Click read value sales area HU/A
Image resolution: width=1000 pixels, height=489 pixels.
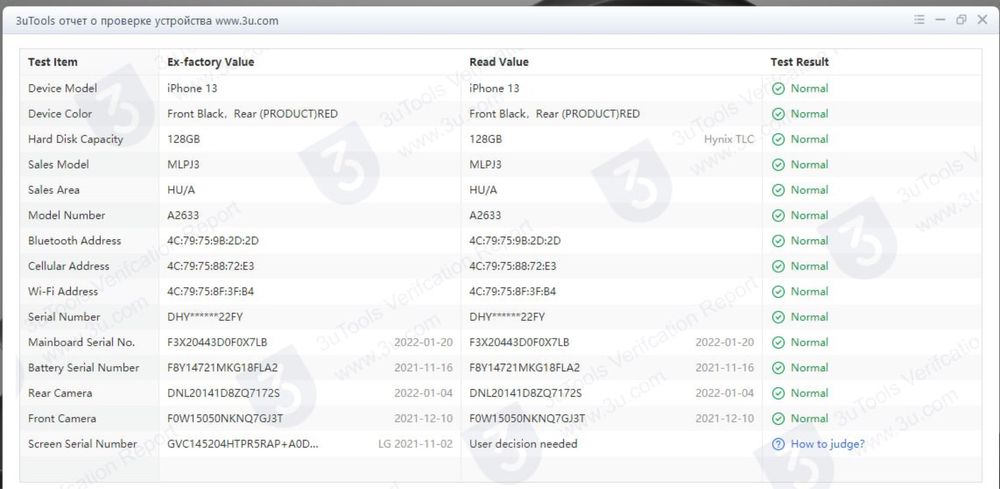(x=483, y=190)
